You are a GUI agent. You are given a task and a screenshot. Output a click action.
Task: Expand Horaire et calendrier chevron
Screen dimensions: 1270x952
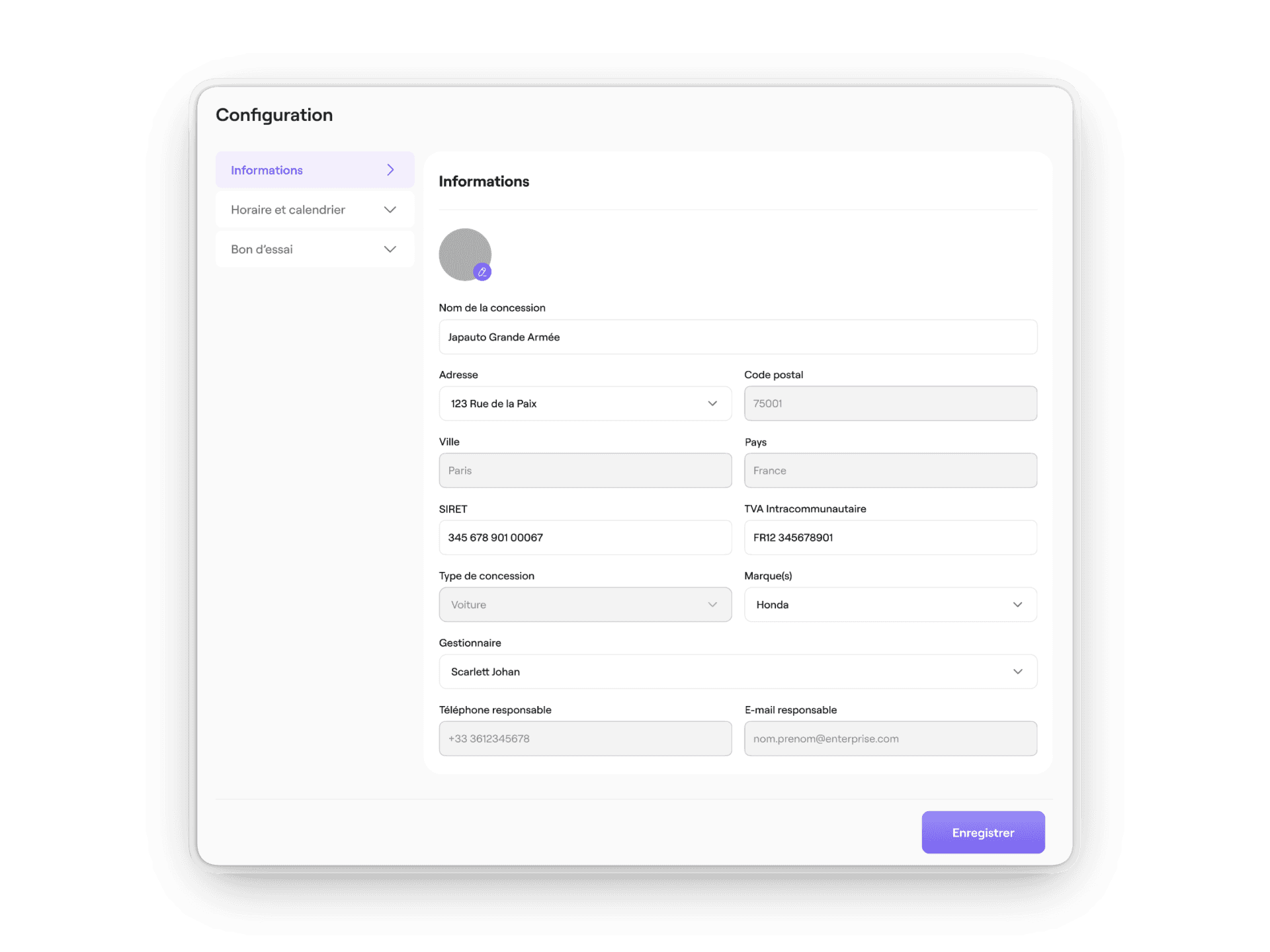(x=390, y=210)
